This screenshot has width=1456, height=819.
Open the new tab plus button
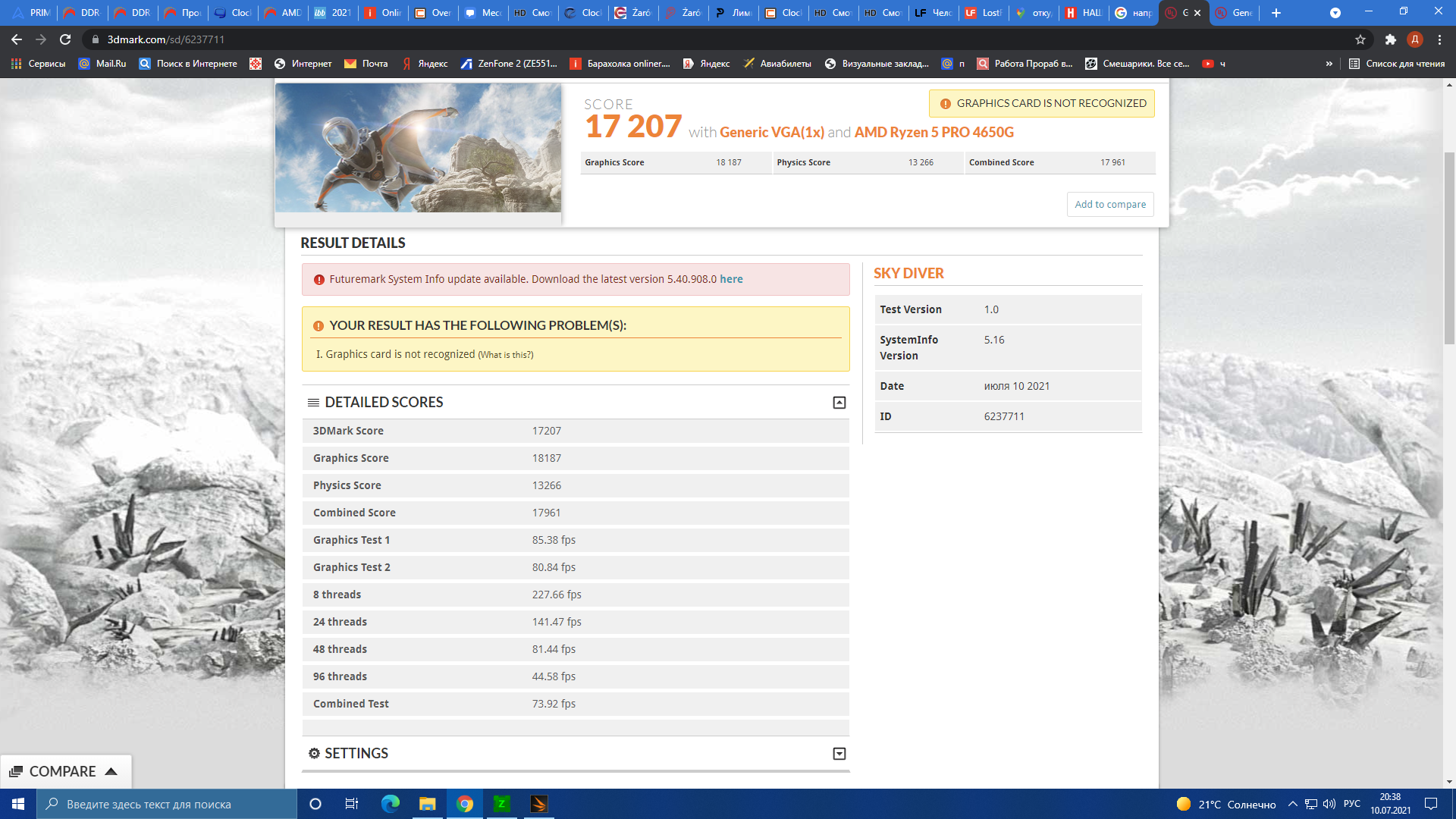coord(1276,13)
